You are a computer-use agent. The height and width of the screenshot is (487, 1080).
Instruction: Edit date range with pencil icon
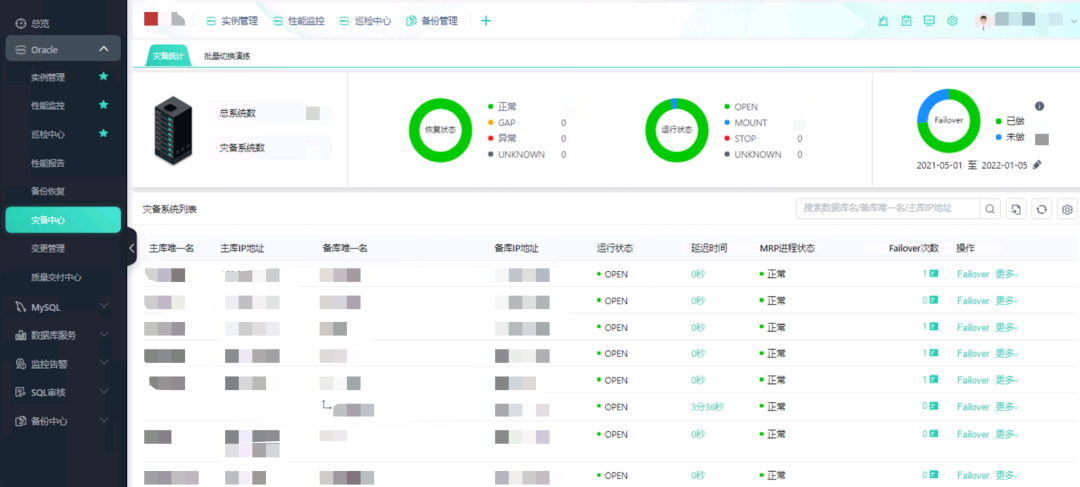point(1037,165)
